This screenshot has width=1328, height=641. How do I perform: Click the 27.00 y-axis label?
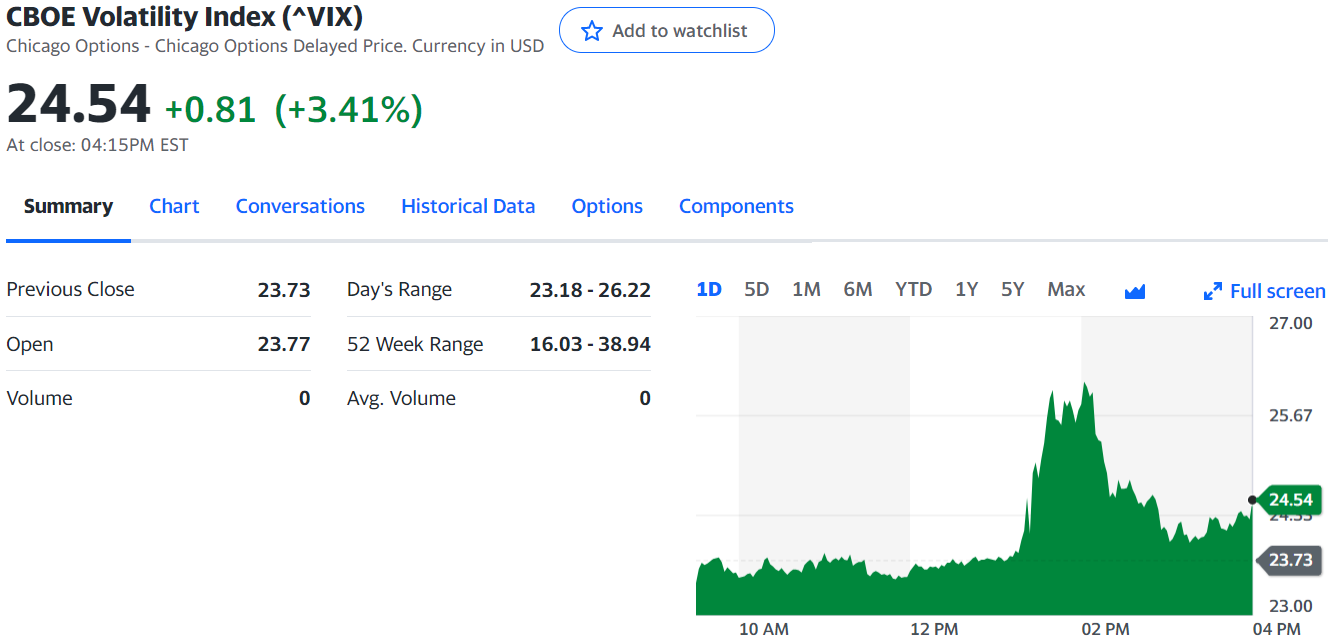1291,323
